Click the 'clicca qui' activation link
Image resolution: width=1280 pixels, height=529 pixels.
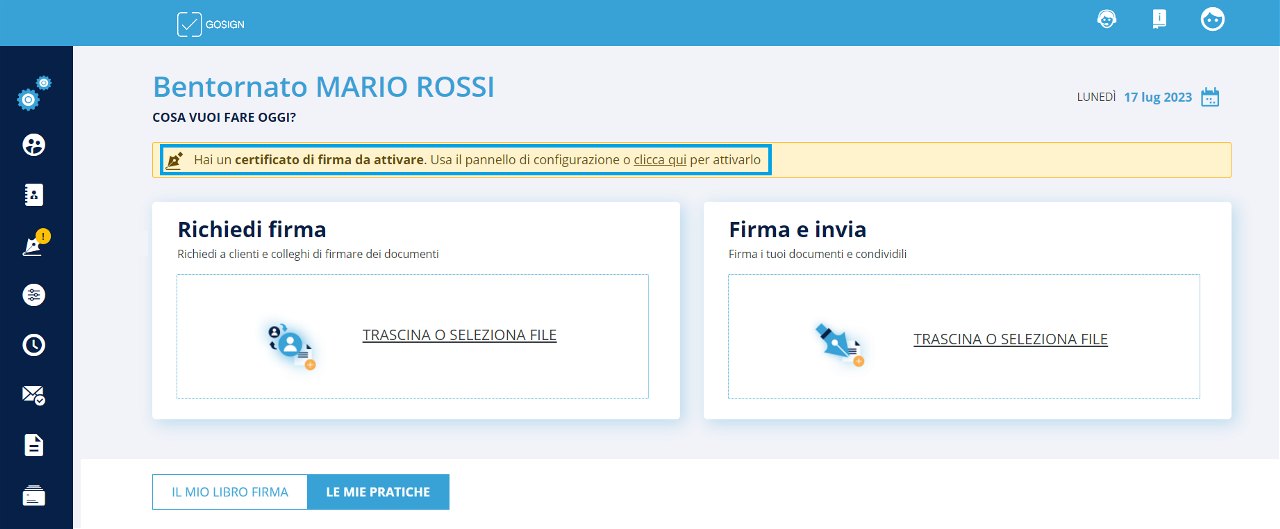coord(660,160)
